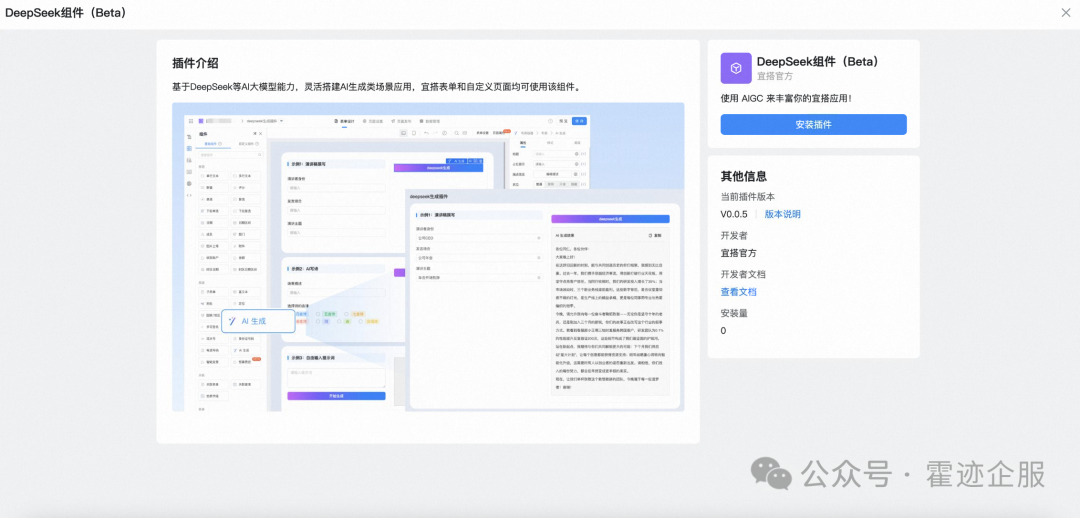
Task: Click the DeepSeek组件（Beta）title beside the plugin icon
Action: (818, 61)
